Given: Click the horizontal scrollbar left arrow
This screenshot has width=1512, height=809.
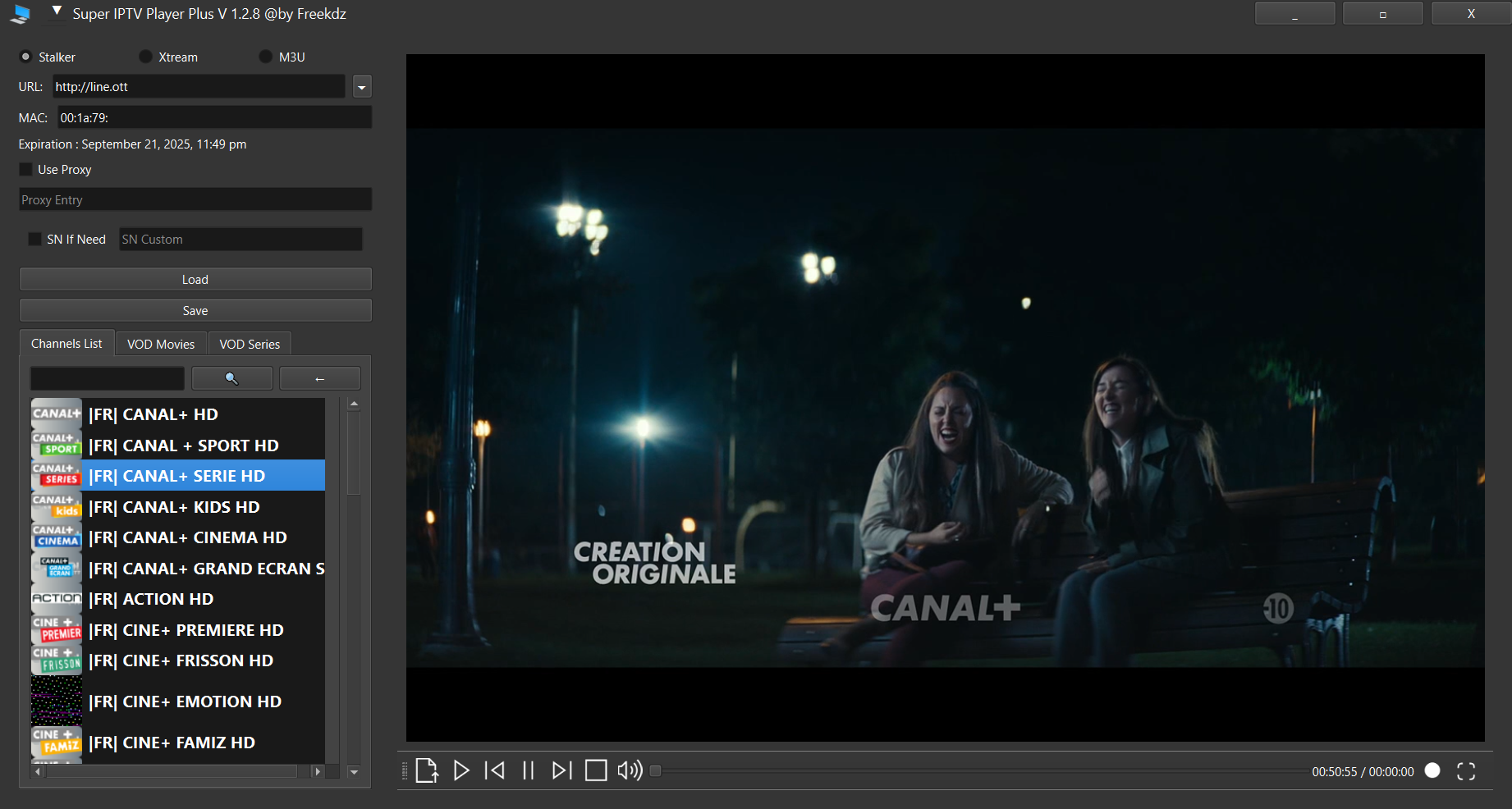Looking at the screenshot, I should [38, 771].
